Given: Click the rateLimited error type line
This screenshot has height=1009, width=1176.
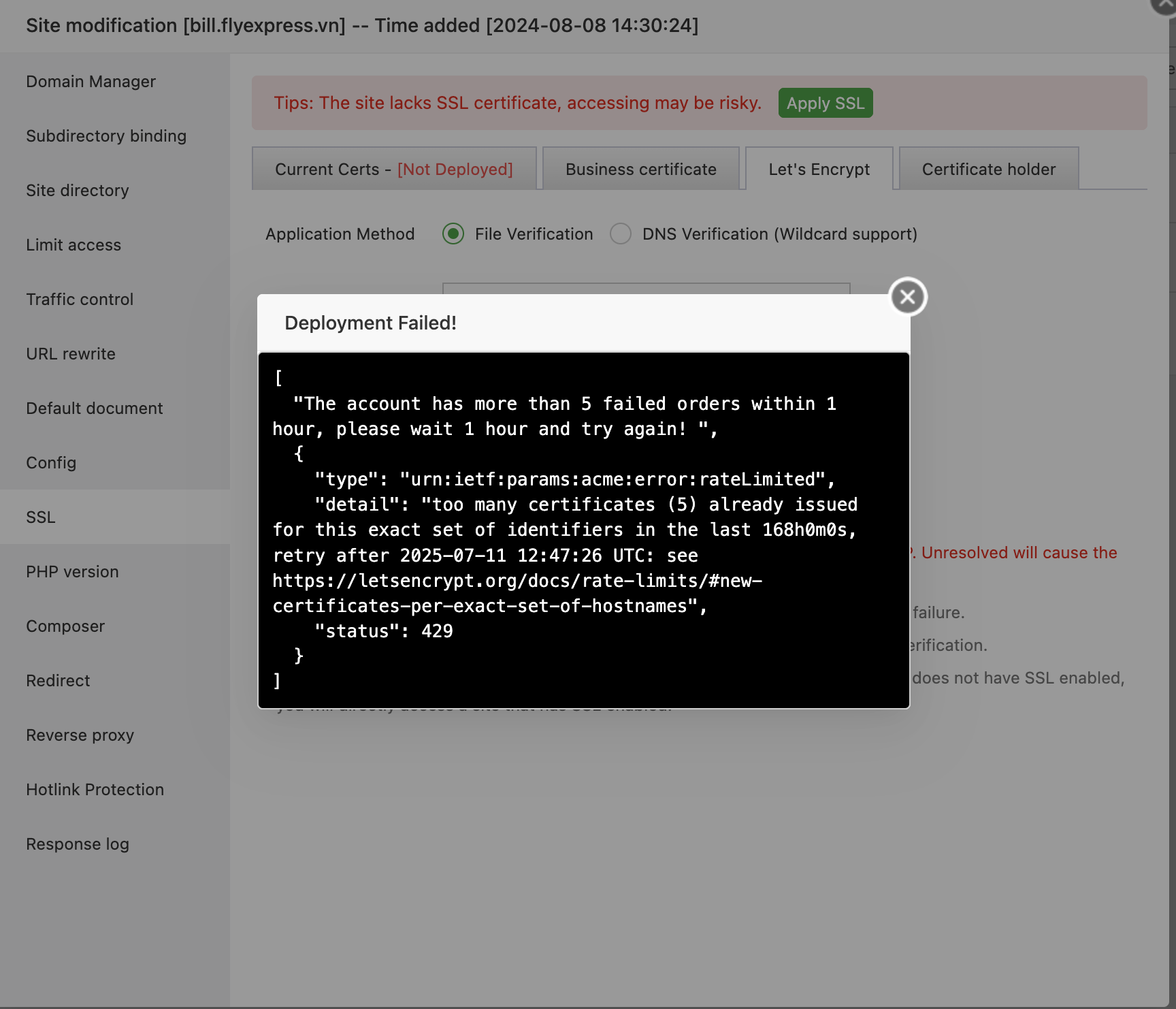Looking at the screenshot, I should [x=575, y=479].
